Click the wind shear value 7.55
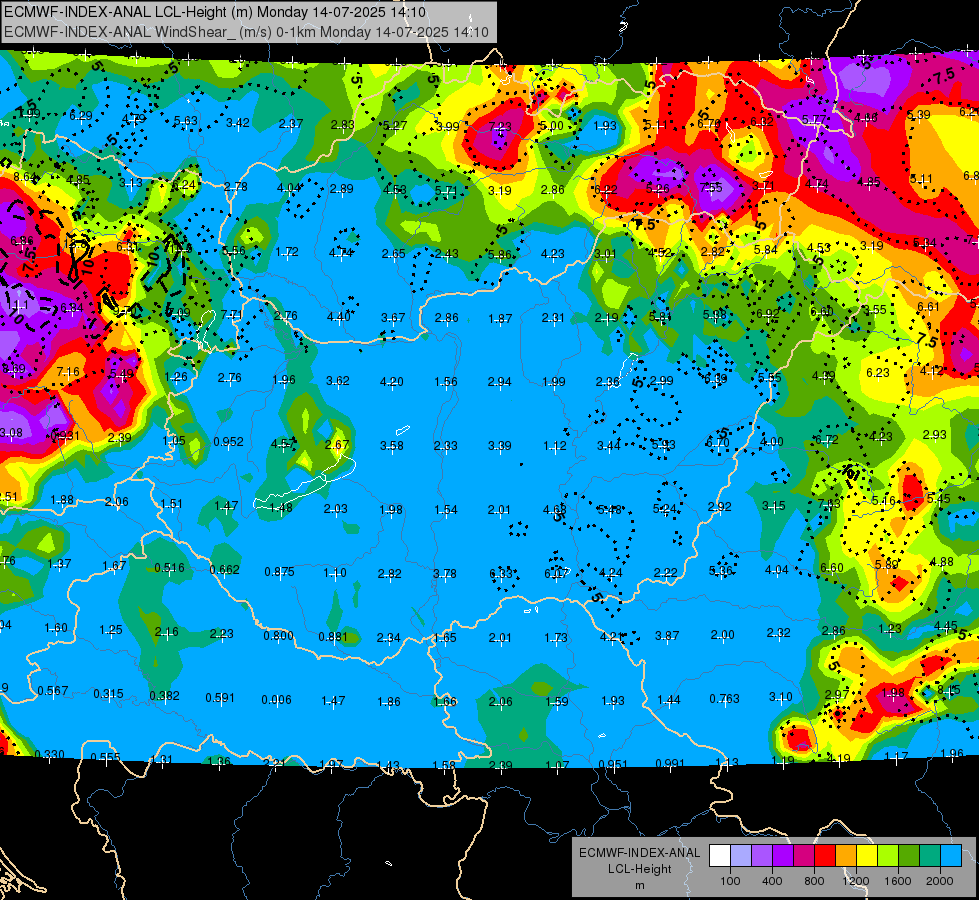The width and height of the screenshot is (979, 900). click(711, 187)
